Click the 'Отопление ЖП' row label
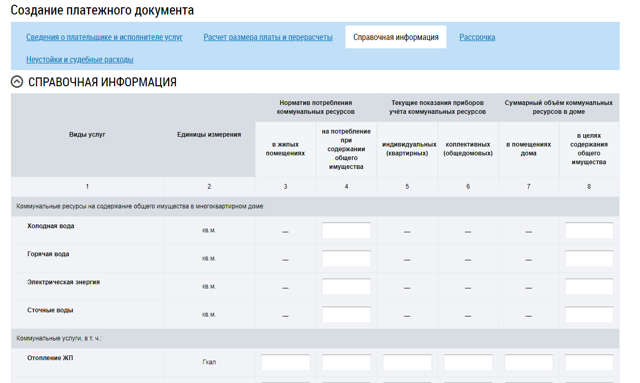 [x=50, y=358]
